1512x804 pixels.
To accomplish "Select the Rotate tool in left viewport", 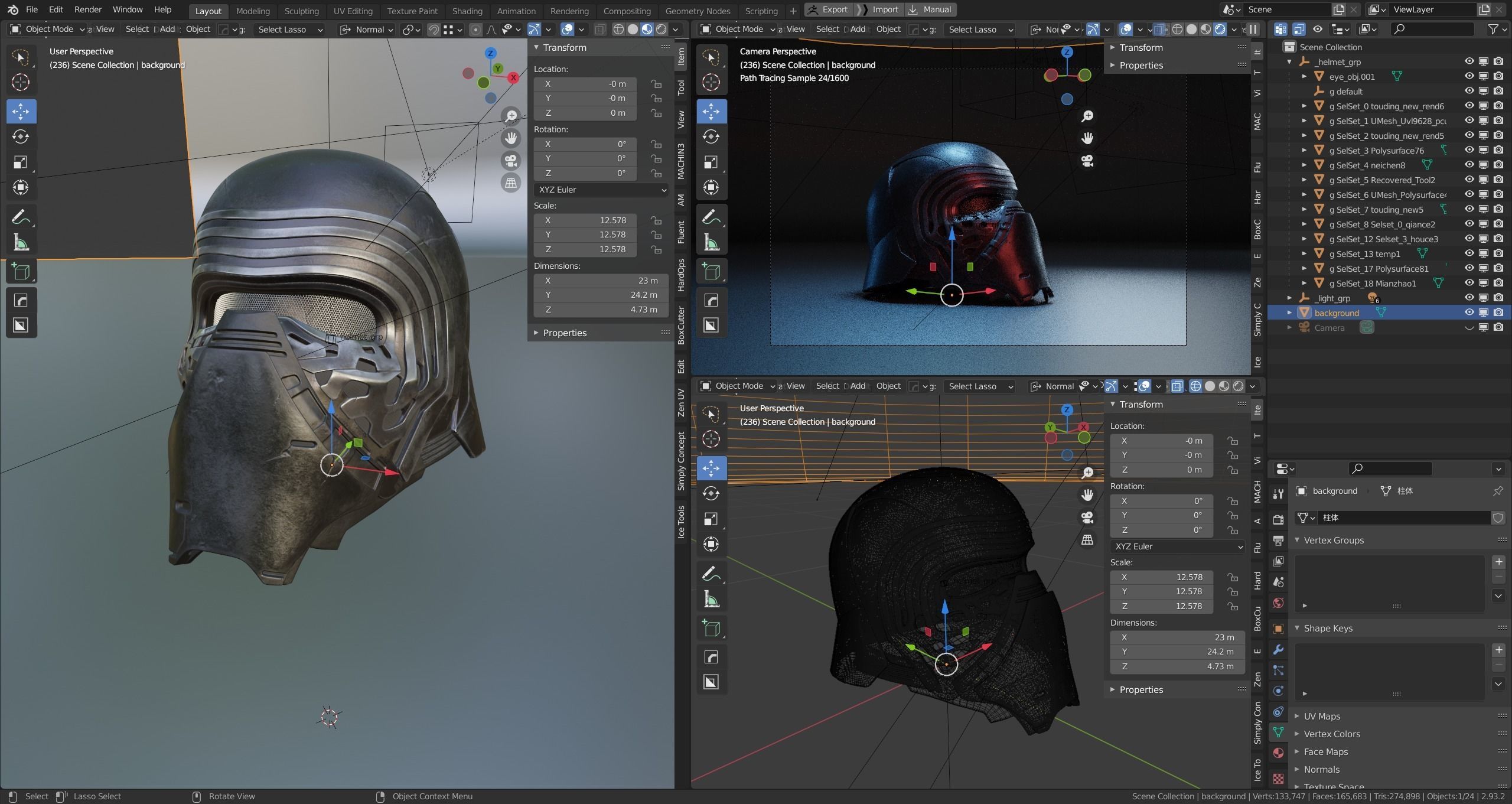I will (21, 136).
